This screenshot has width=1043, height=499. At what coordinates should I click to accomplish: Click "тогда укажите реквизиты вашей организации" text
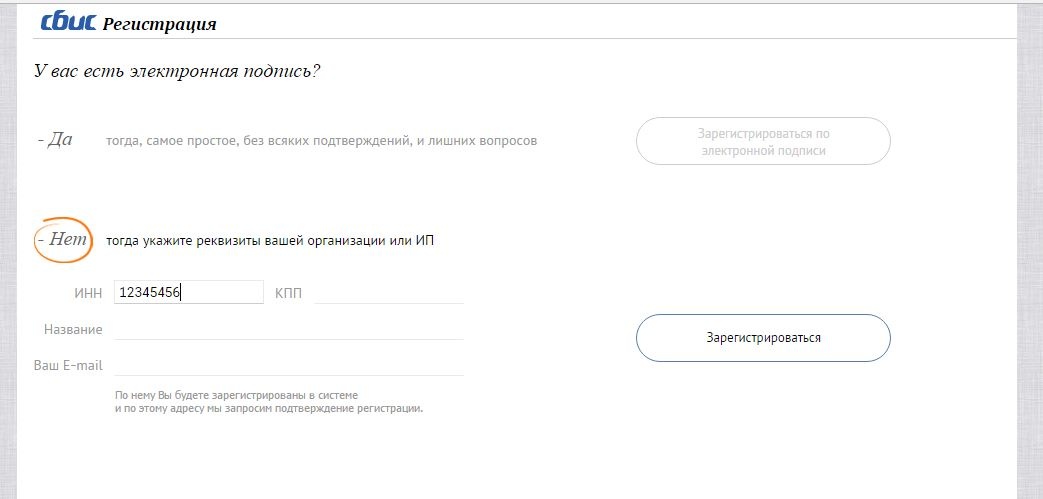[270, 240]
